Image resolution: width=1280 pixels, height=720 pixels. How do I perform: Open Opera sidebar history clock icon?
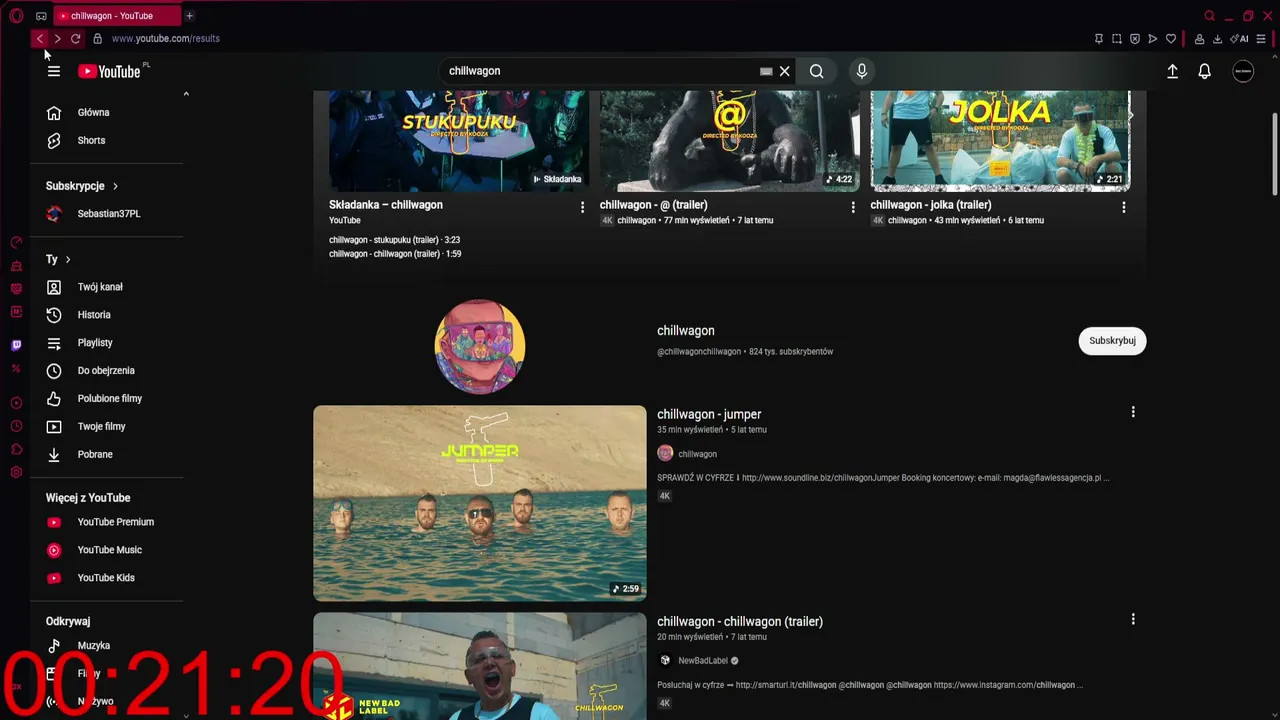[x=16, y=426]
